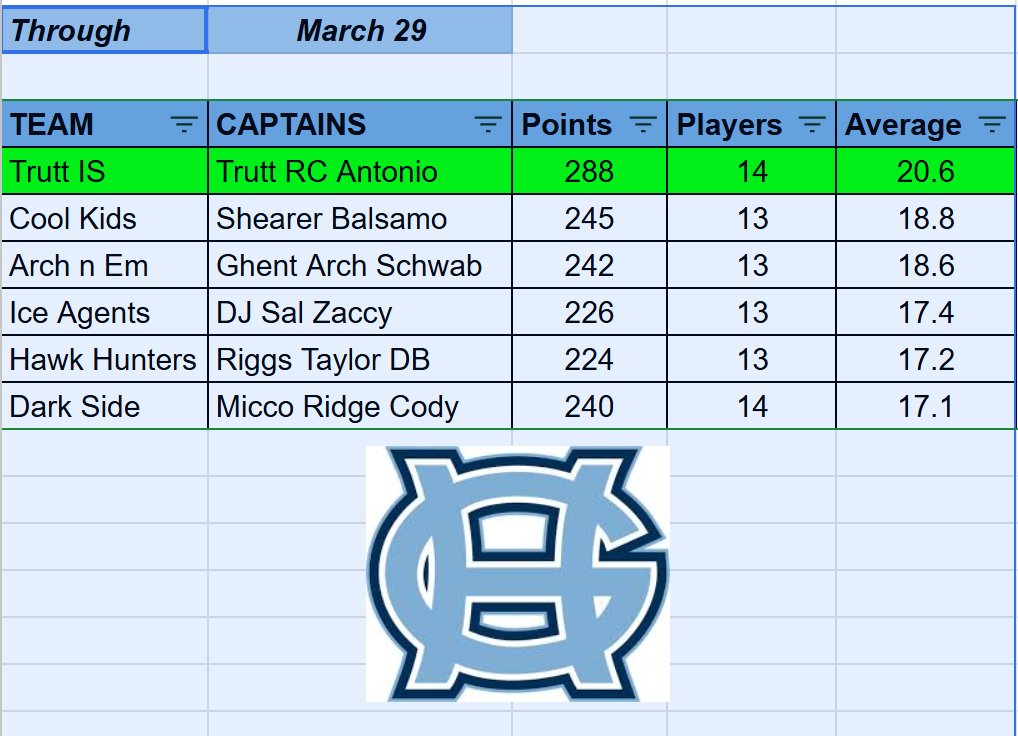Select the Micco Ridge Cody cell
The height and width of the screenshot is (736, 1018).
coord(360,406)
